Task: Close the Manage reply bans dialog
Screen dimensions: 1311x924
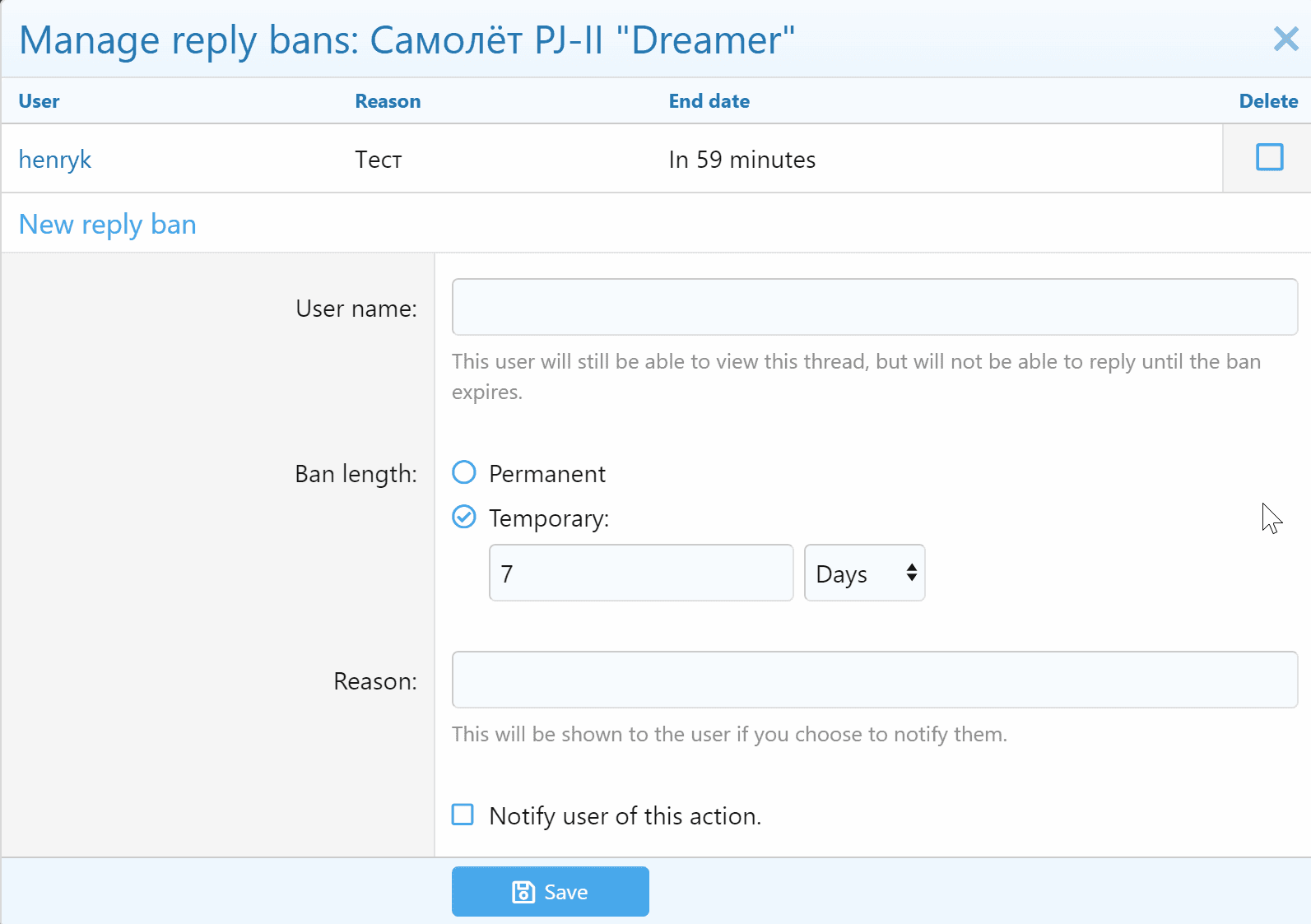Action: 1285,39
